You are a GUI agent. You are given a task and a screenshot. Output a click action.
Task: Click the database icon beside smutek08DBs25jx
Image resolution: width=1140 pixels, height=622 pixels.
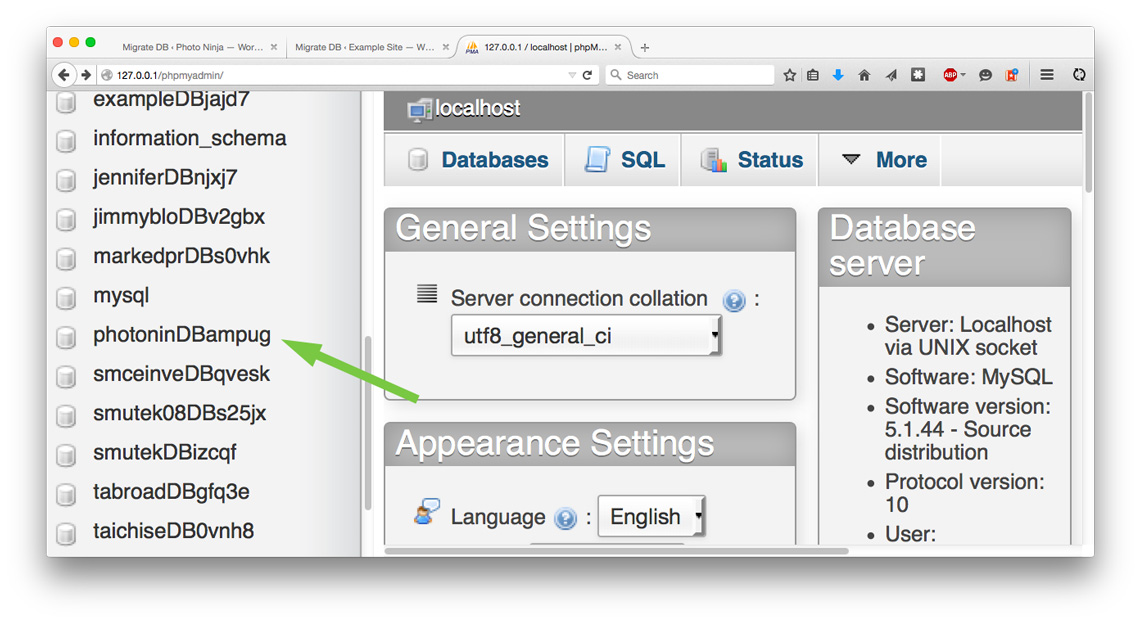(66, 414)
